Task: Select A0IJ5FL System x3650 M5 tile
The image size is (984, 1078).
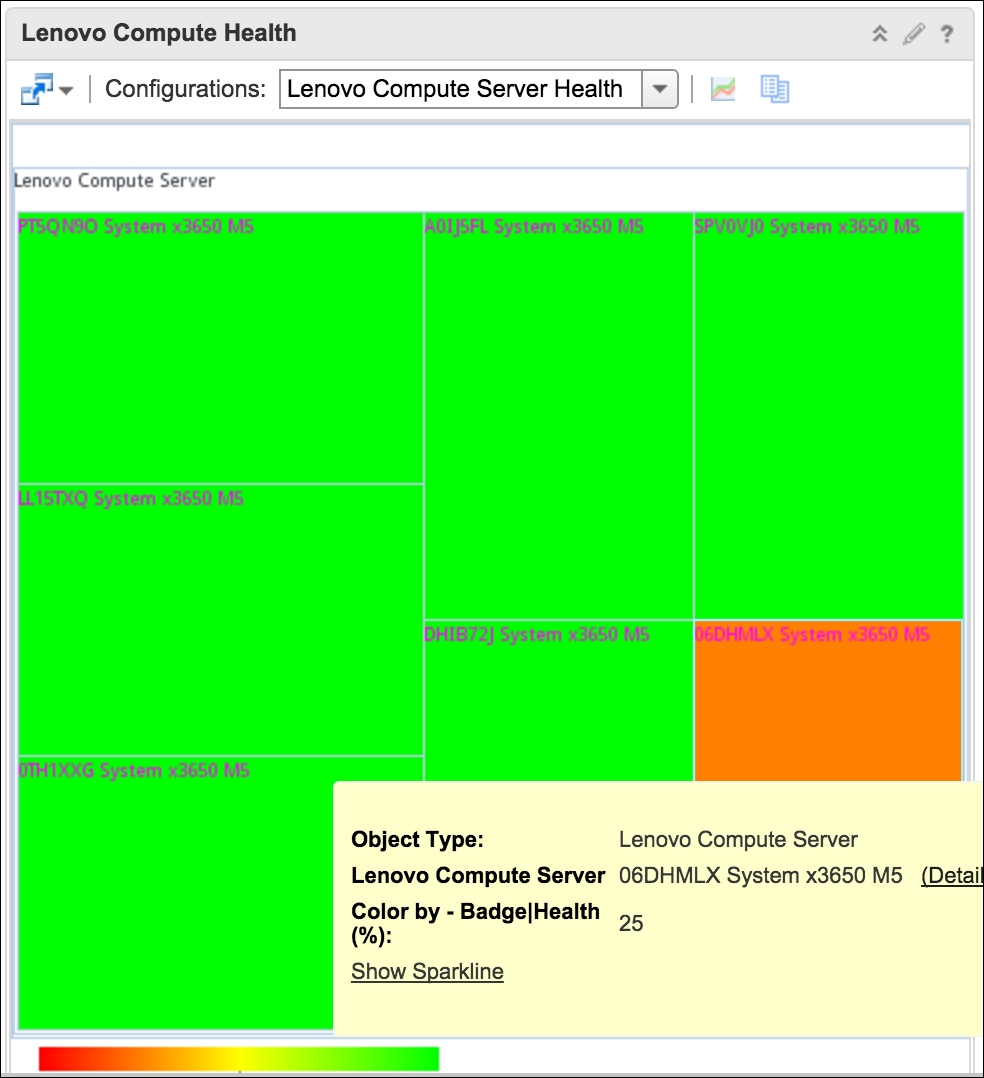Action: point(558,416)
